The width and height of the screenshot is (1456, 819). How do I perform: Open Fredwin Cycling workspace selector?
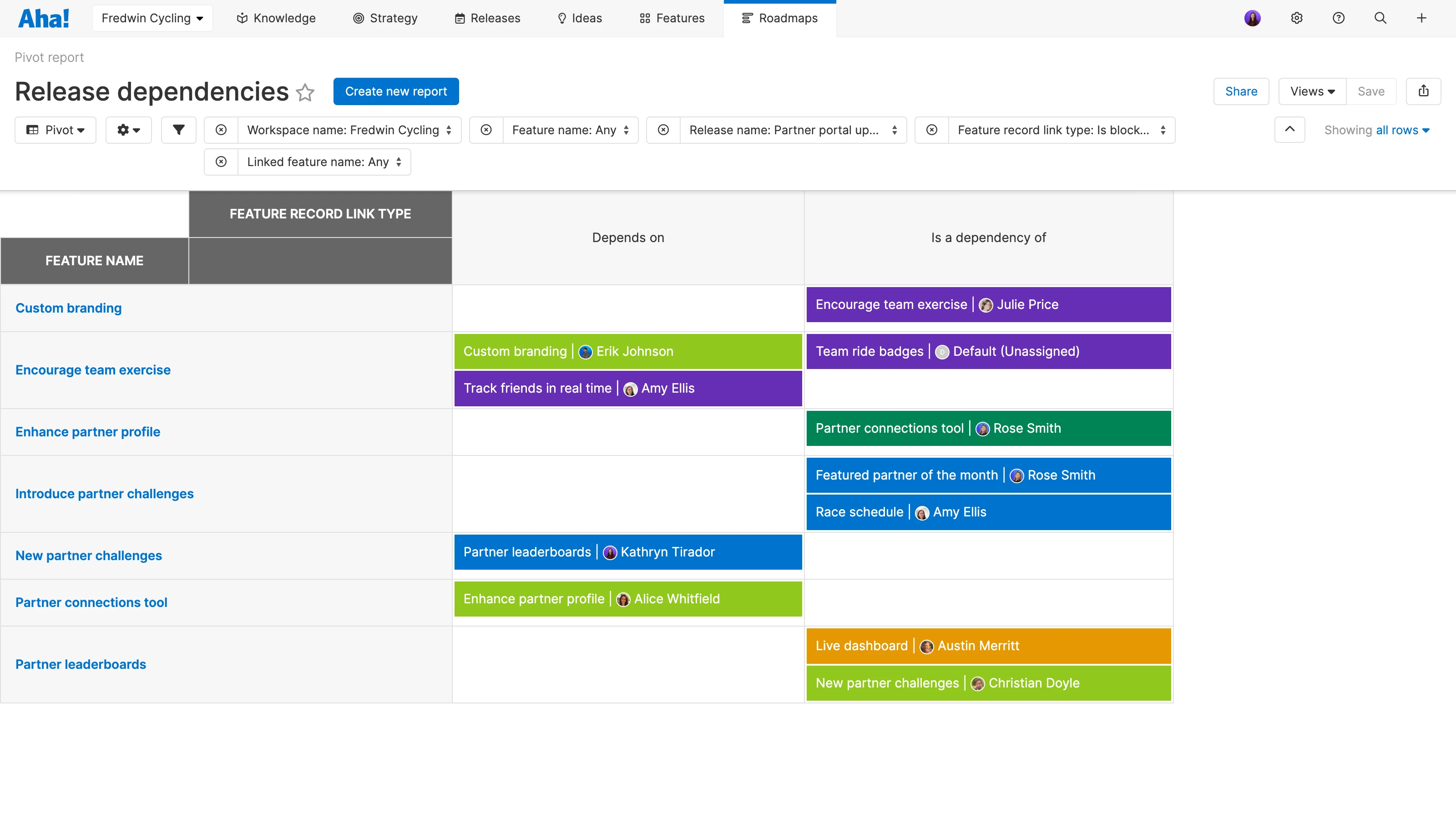point(152,18)
